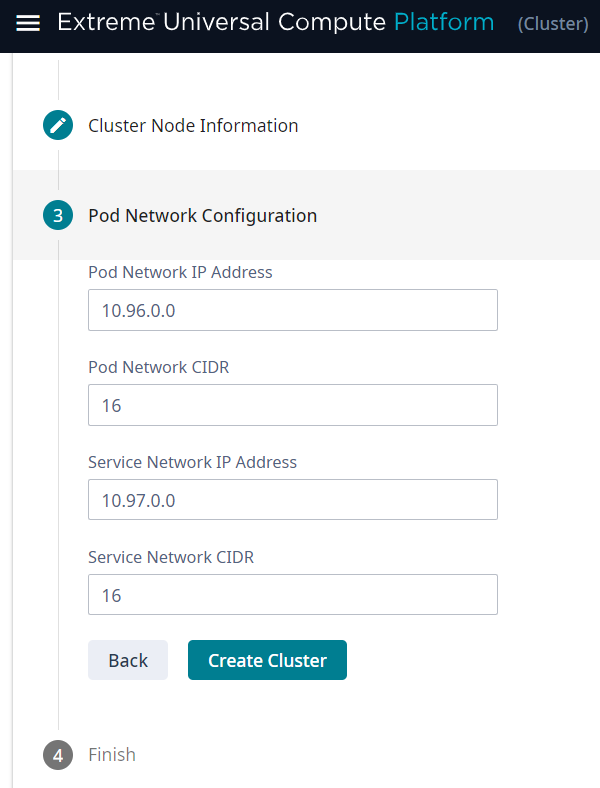Click the step 4 number circle
The height and width of the screenshot is (788, 600).
(58, 755)
